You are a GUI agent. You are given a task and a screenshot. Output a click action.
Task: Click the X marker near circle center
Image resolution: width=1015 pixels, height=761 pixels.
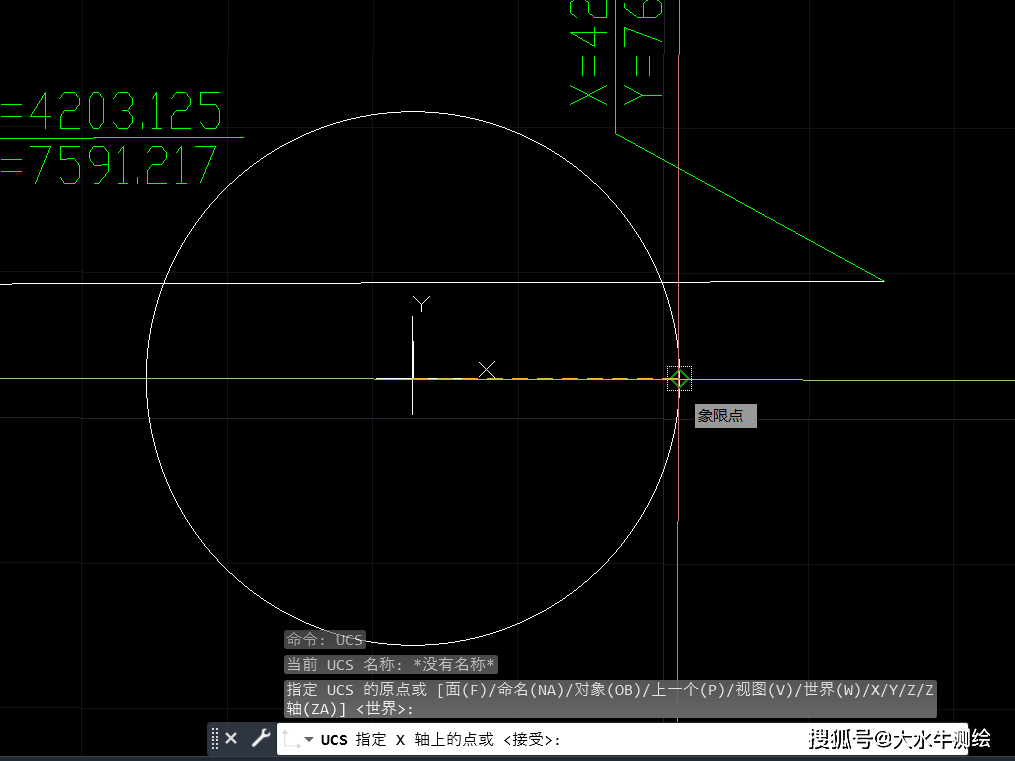tap(487, 369)
